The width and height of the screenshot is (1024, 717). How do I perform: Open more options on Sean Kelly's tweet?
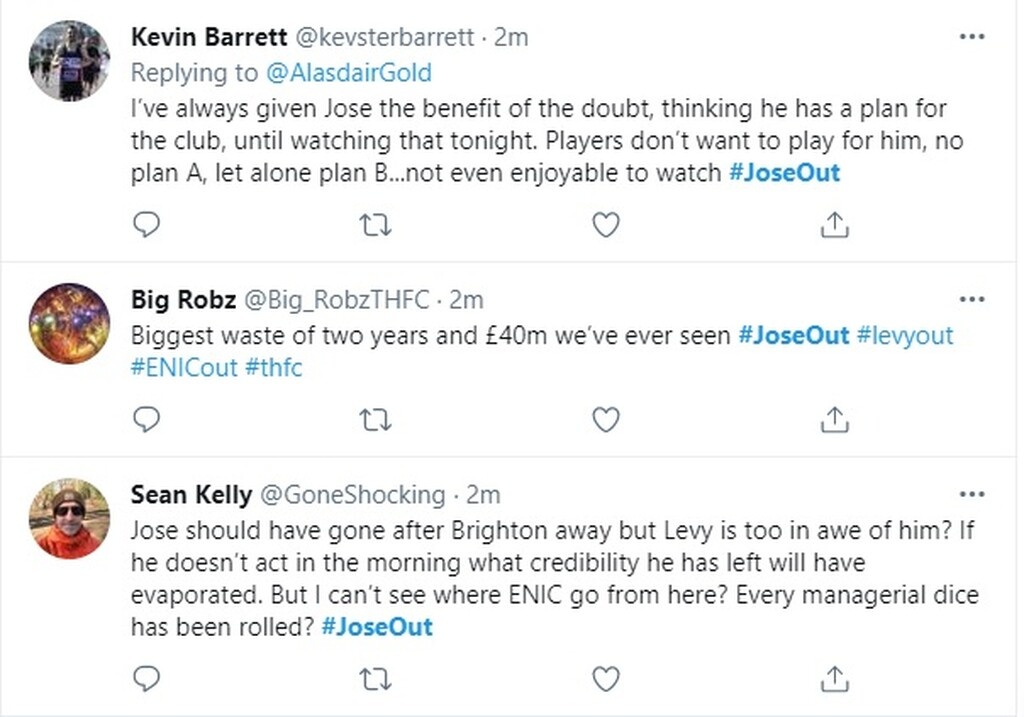972,493
